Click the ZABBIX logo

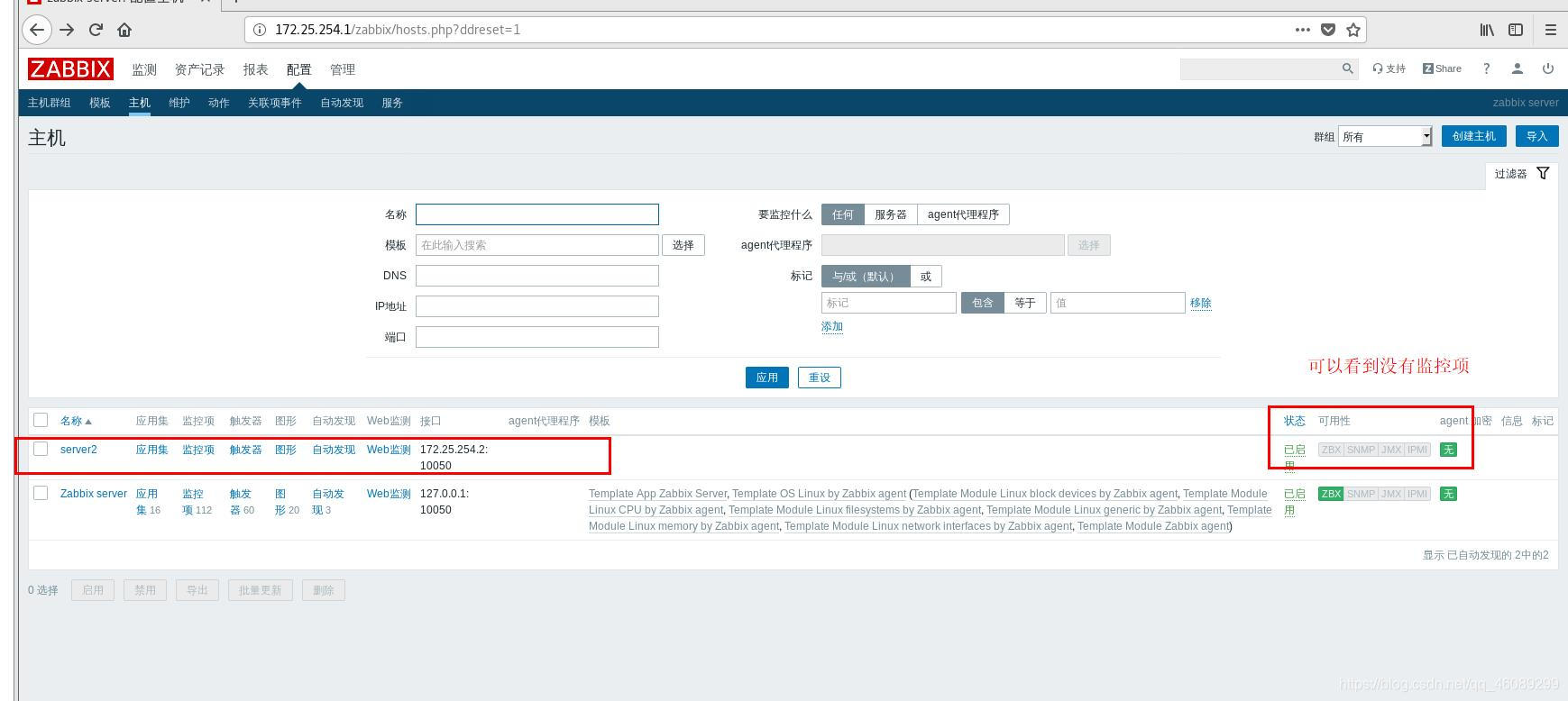[70, 69]
